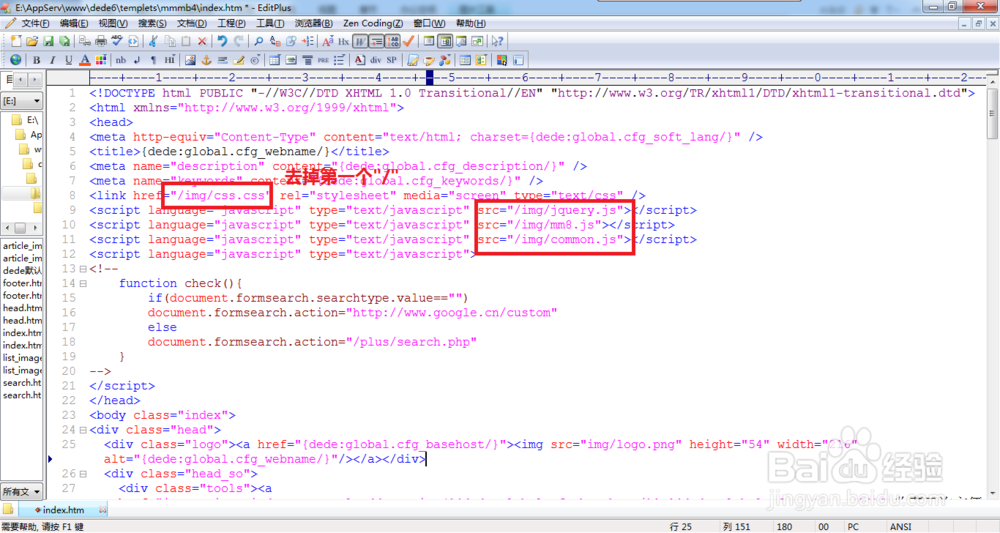1000x533 pixels.
Task: Collapse code fold at line 14
Action: click(83, 284)
